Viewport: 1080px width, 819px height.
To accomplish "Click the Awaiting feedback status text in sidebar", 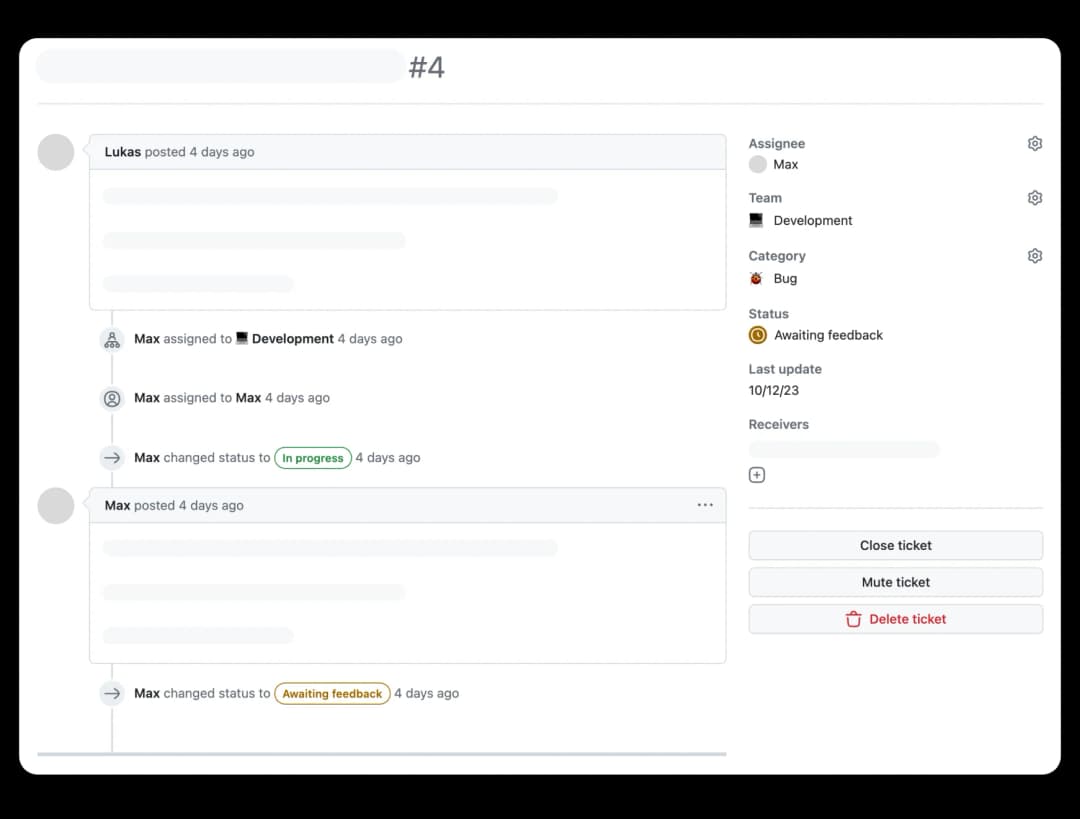I will pyautogui.click(x=828, y=335).
